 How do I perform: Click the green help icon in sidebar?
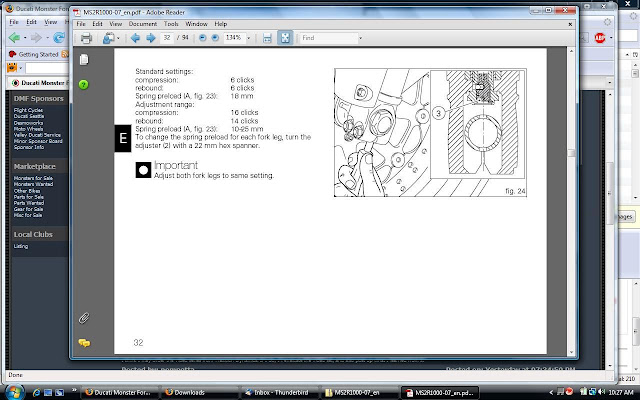click(85, 84)
